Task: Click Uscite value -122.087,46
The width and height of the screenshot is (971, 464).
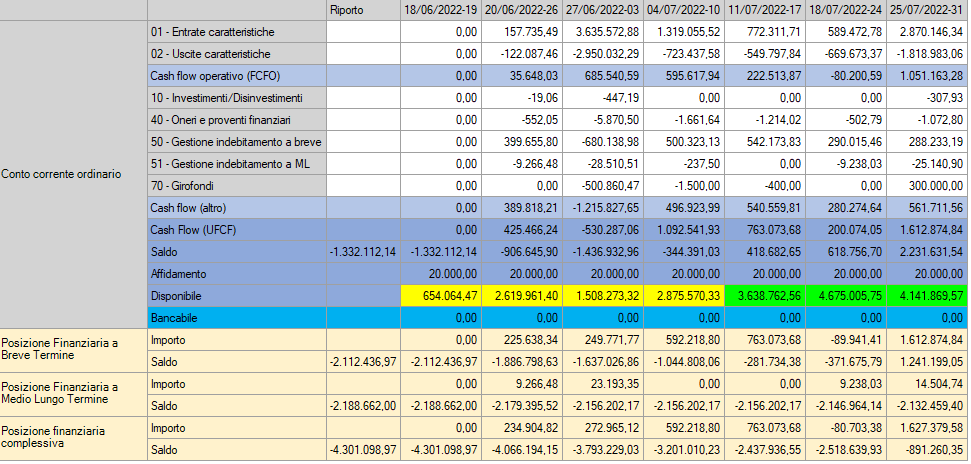Action: (x=522, y=54)
